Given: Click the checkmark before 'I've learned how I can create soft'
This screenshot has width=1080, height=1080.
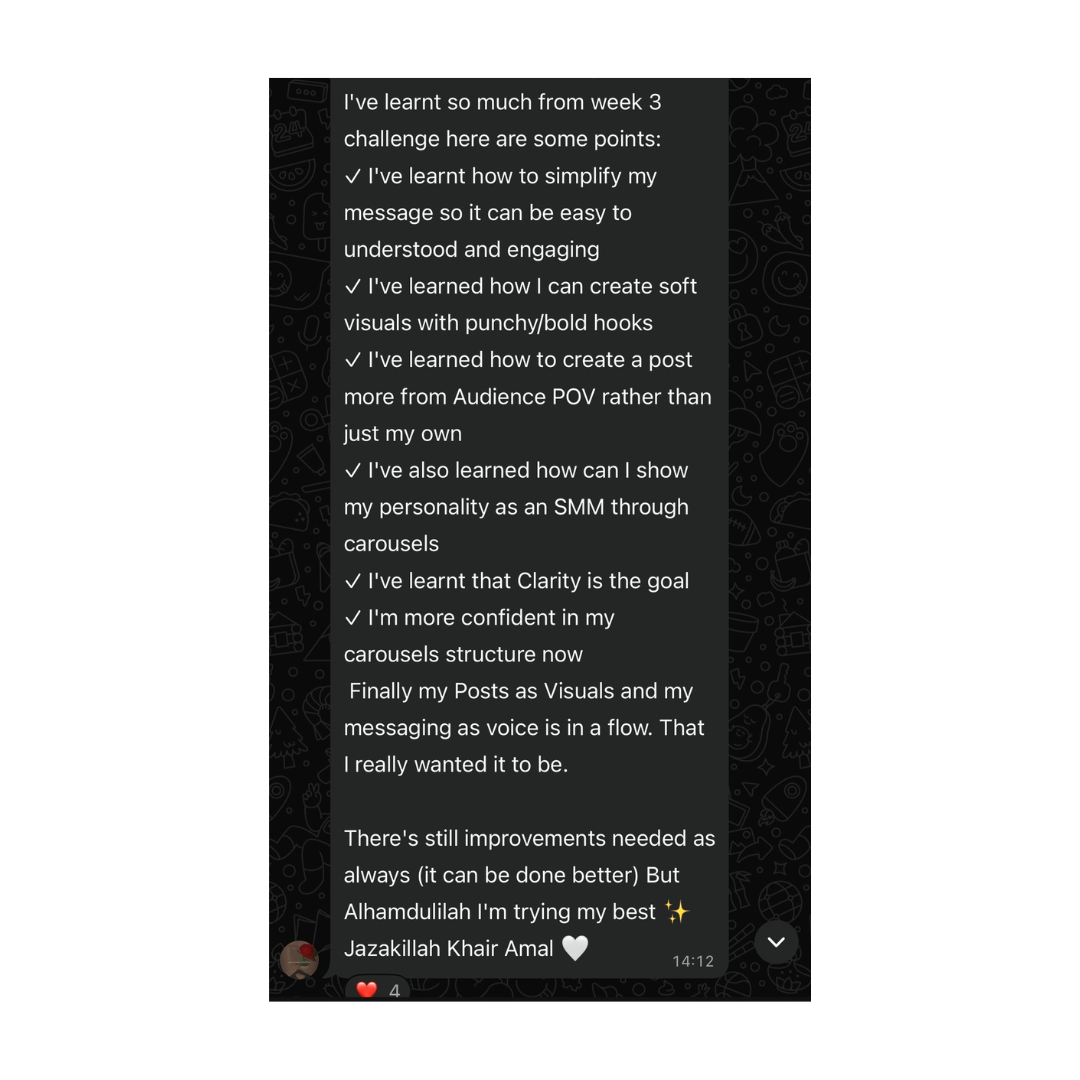Looking at the screenshot, I should click(352, 286).
